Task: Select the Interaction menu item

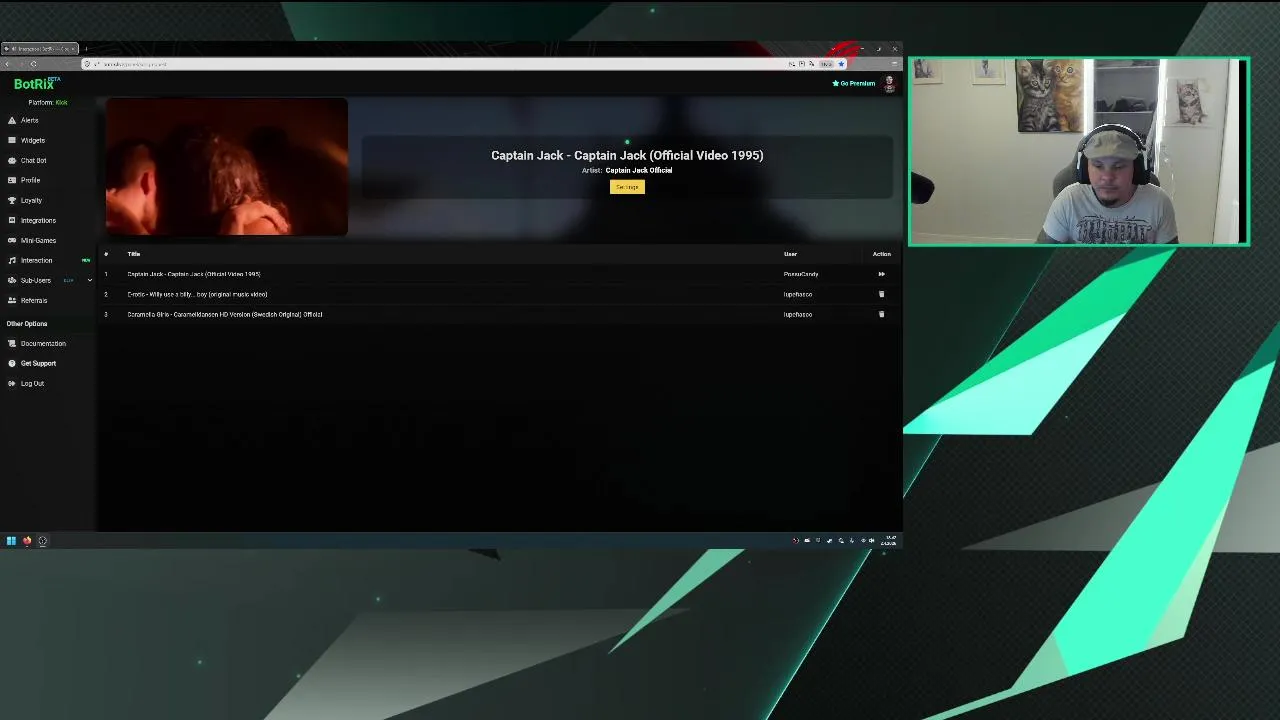Action: (36, 260)
